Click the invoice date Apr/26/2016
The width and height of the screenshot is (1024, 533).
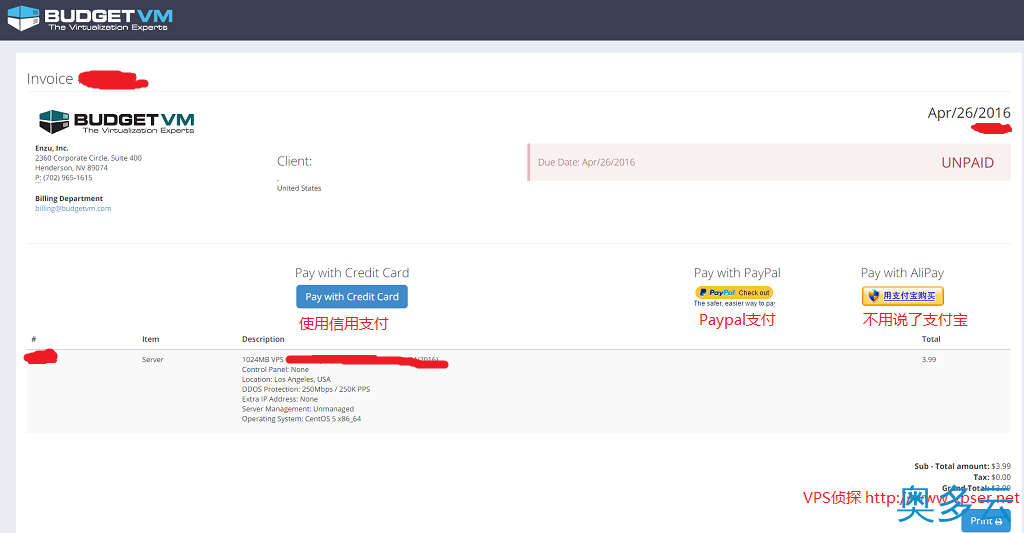pyautogui.click(x=969, y=113)
